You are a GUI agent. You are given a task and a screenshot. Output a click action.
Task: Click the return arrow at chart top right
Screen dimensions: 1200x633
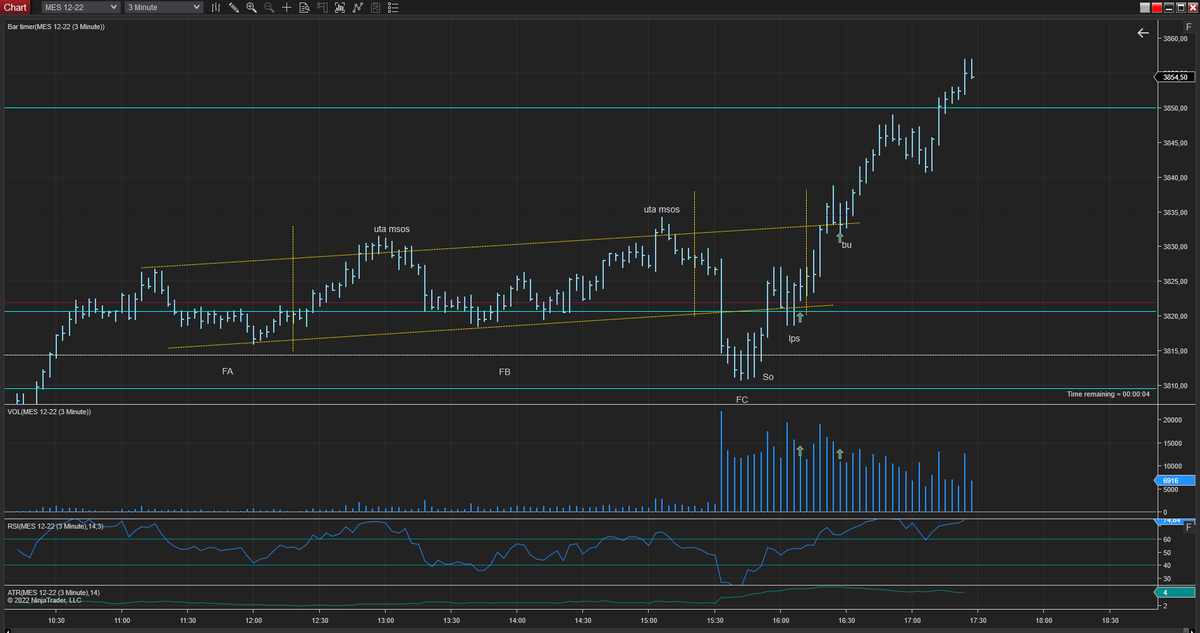(x=1143, y=33)
